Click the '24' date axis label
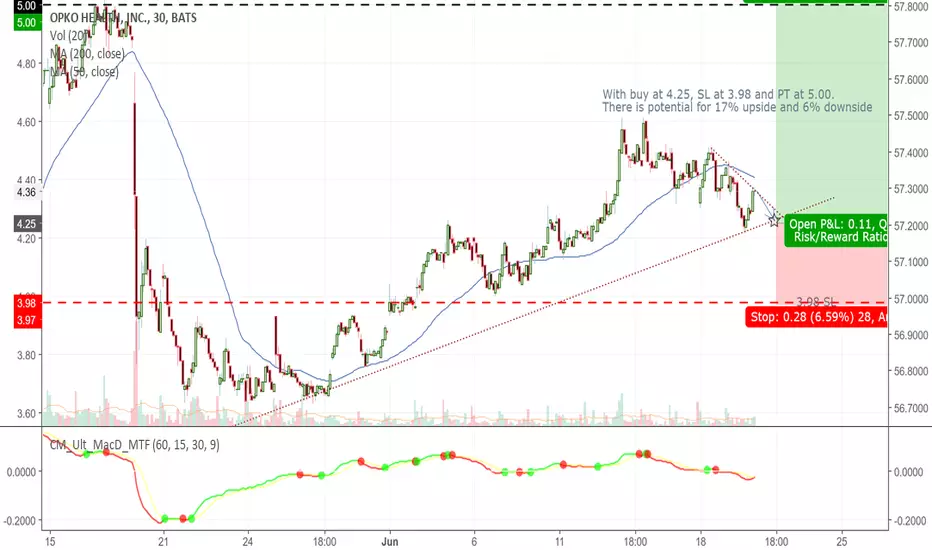932x550 pixels. 248,542
